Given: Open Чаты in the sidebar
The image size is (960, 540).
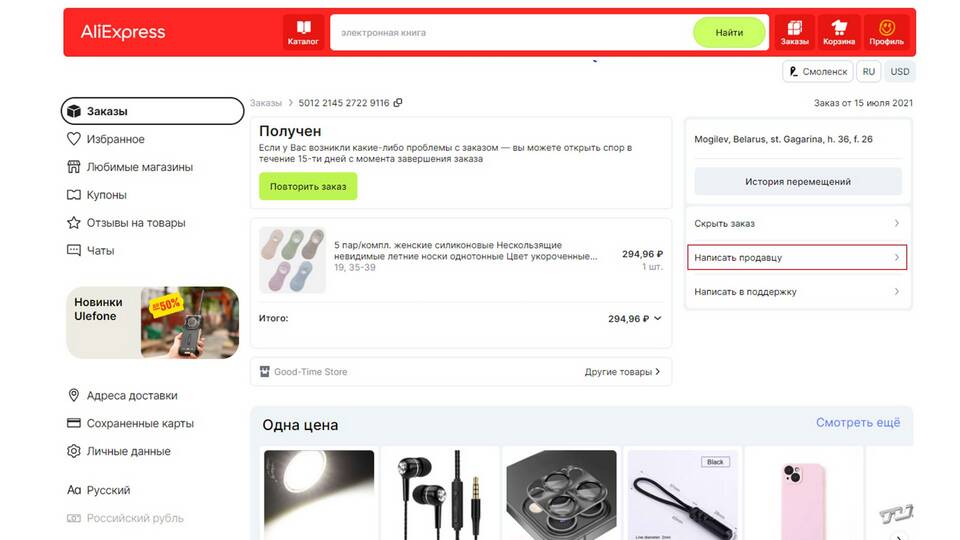Looking at the screenshot, I should (91, 250).
